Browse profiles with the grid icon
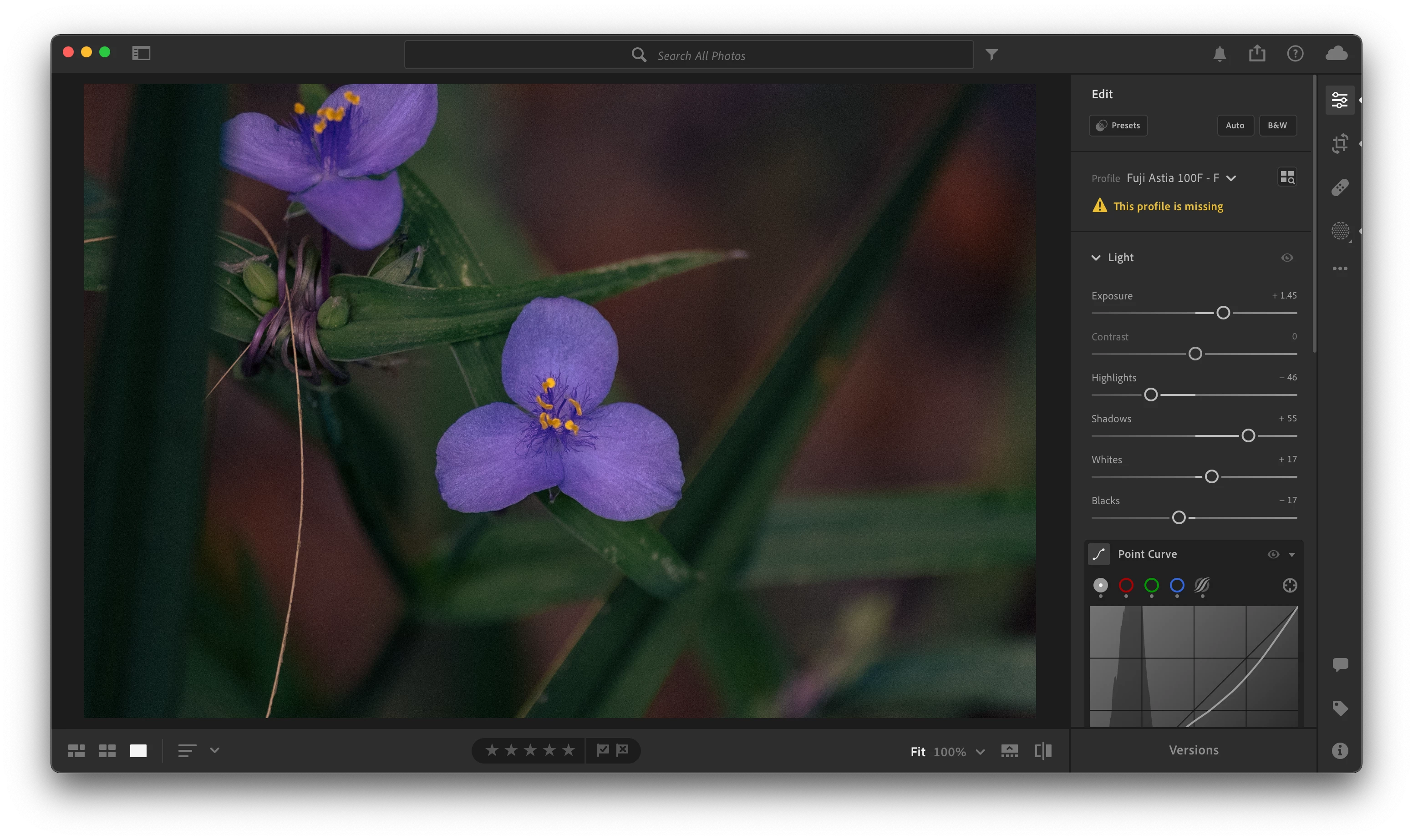This screenshot has width=1413, height=840. tap(1287, 177)
